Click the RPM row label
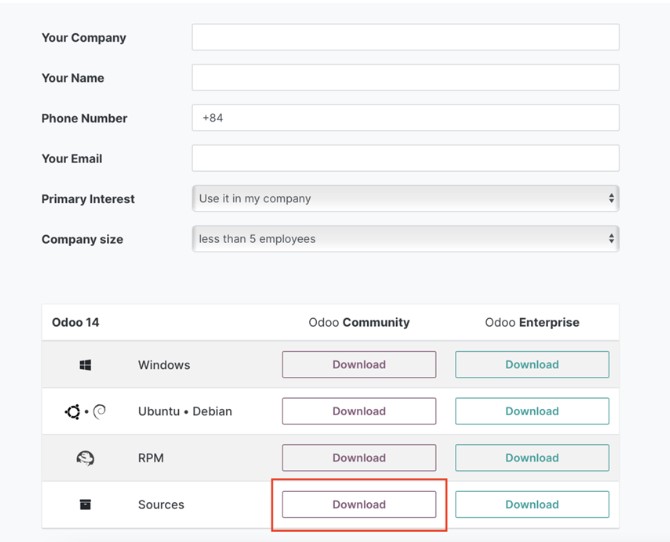The width and height of the screenshot is (670, 542). click(151, 458)
